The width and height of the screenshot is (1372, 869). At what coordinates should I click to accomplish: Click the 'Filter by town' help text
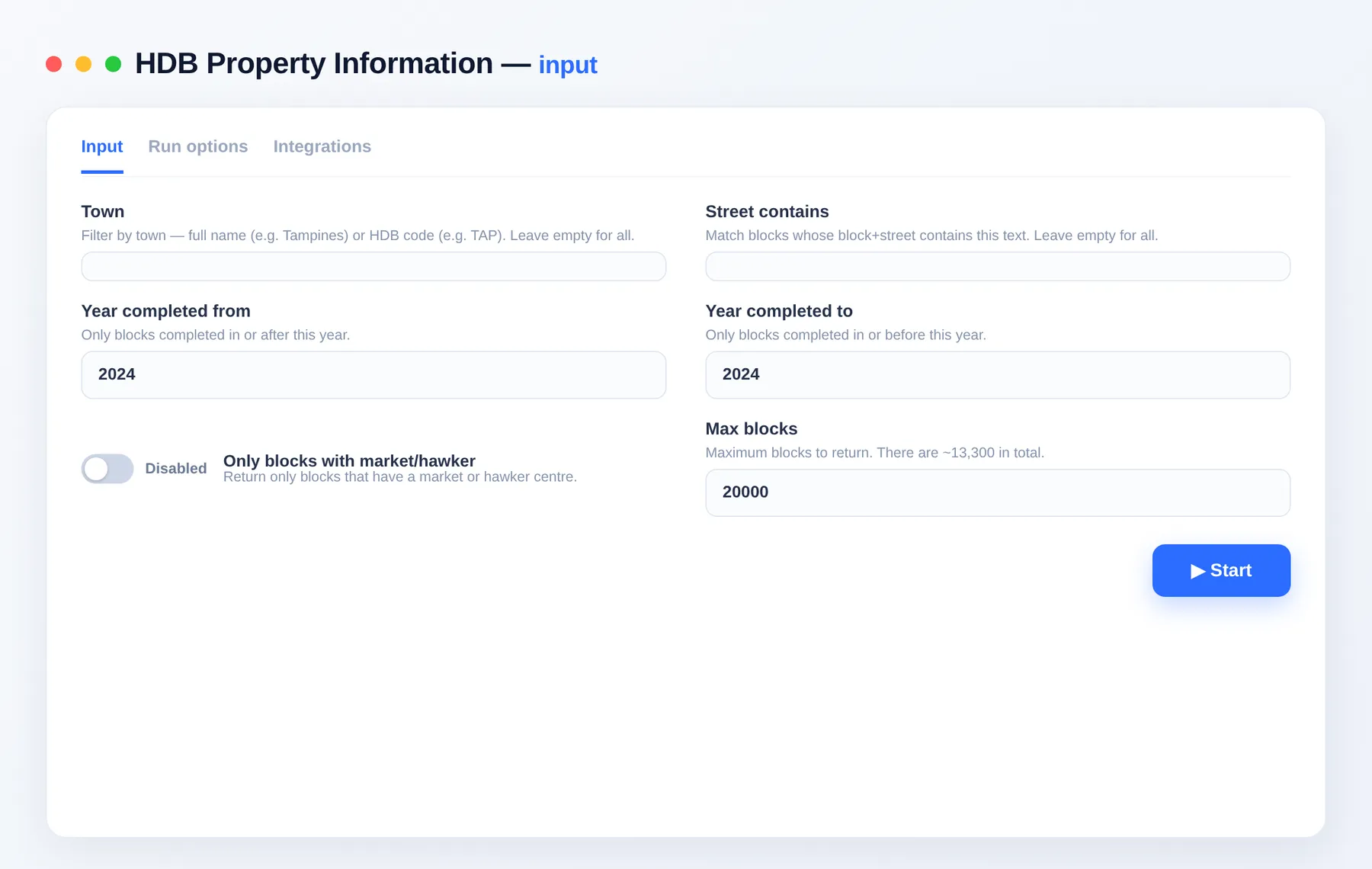(357, 236)
